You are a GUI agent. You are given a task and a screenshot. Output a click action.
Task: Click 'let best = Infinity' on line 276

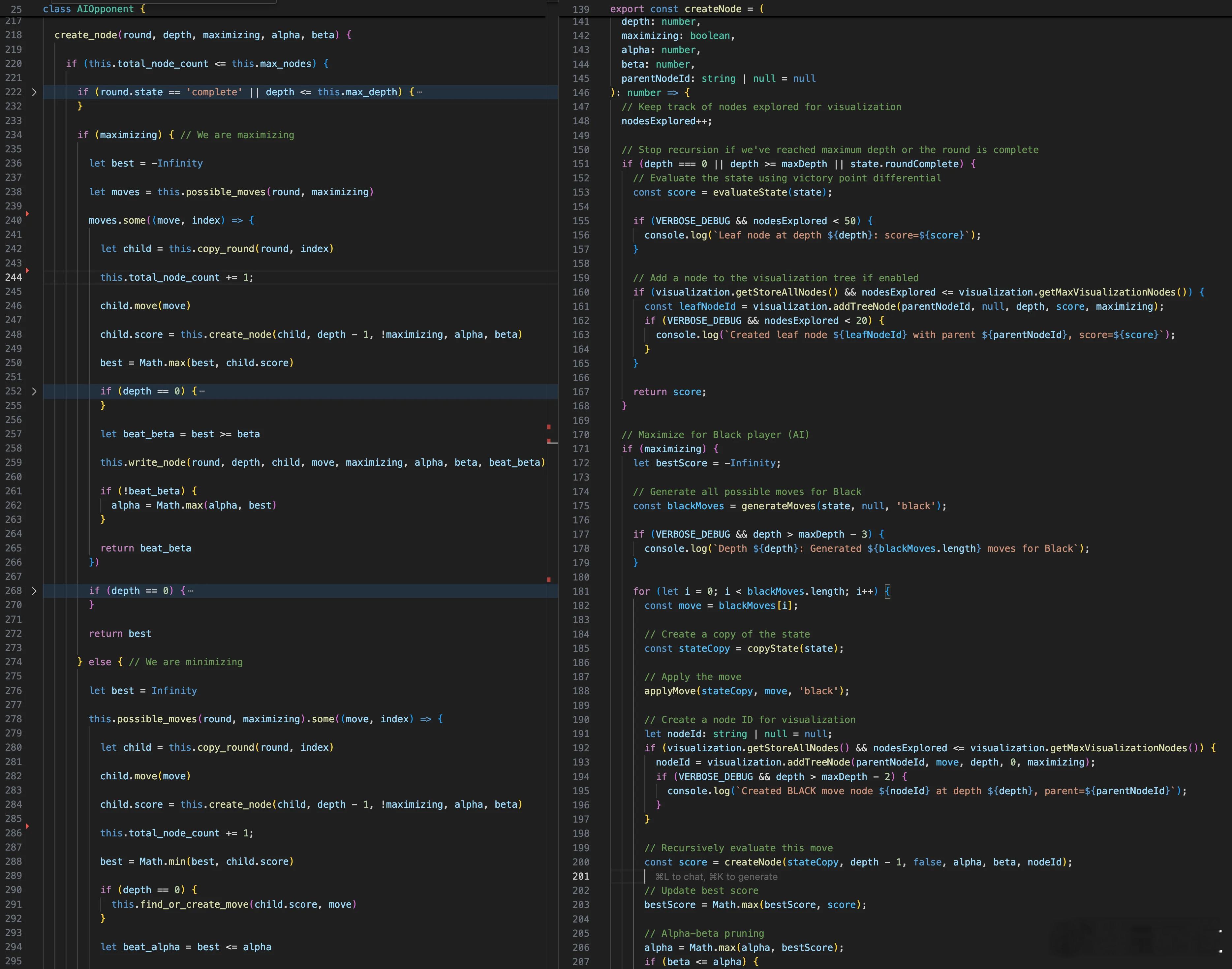click(x=143, y=690)
